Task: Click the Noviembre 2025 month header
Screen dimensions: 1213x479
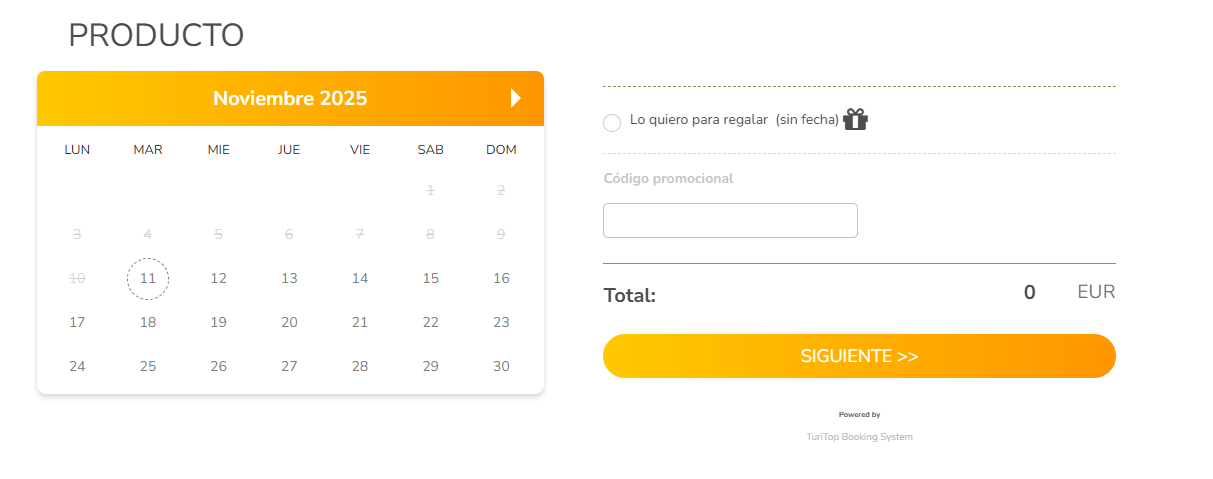Action: coord(290,98)
